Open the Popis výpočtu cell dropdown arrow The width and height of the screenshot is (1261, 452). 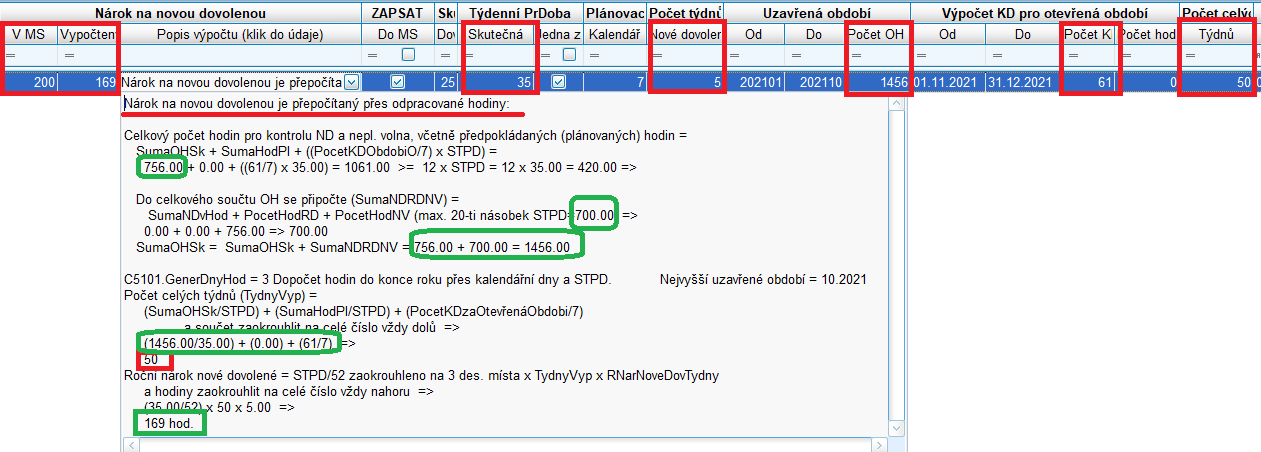click(x=351, y=82)
